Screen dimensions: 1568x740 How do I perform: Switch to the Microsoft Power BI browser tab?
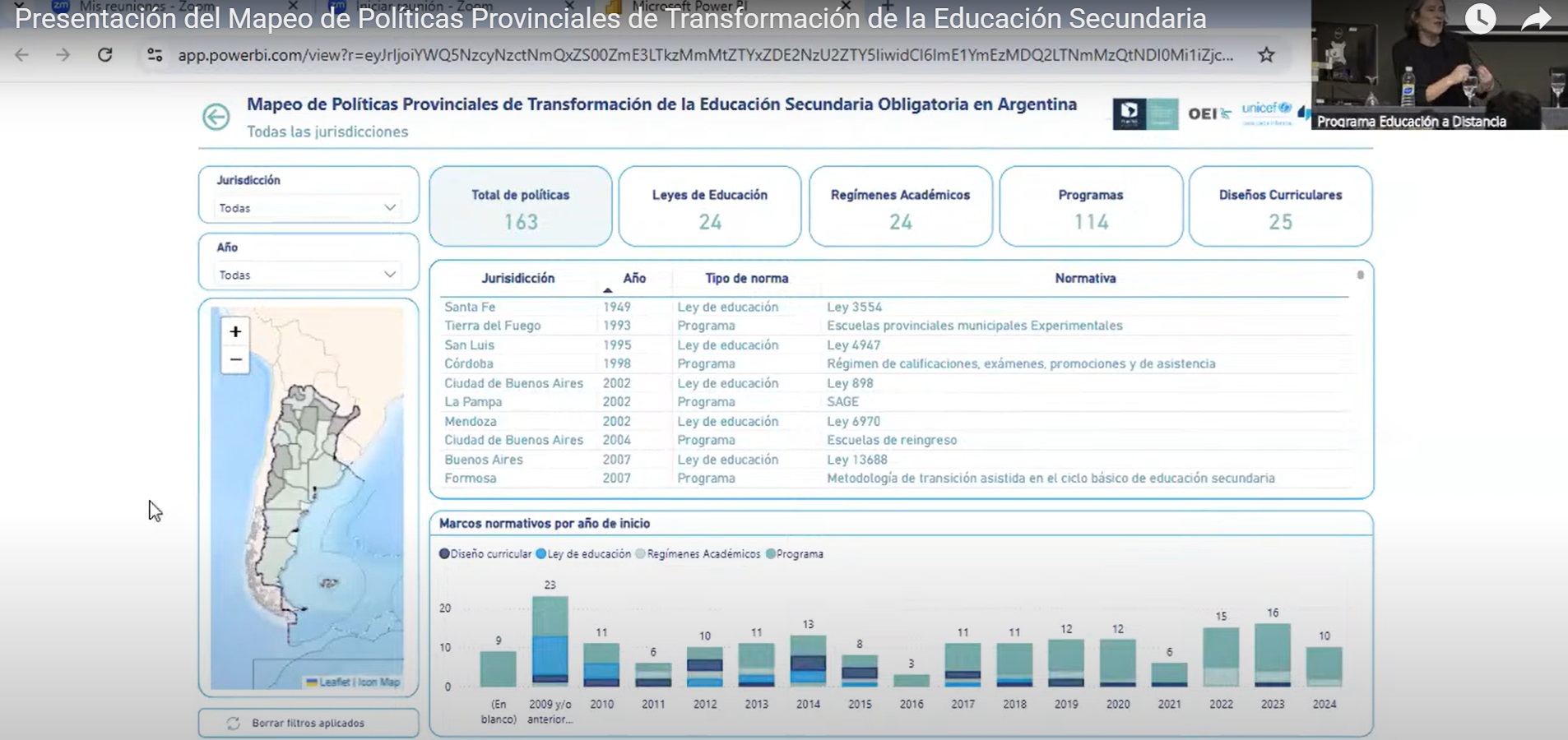[x=689, y=7]
